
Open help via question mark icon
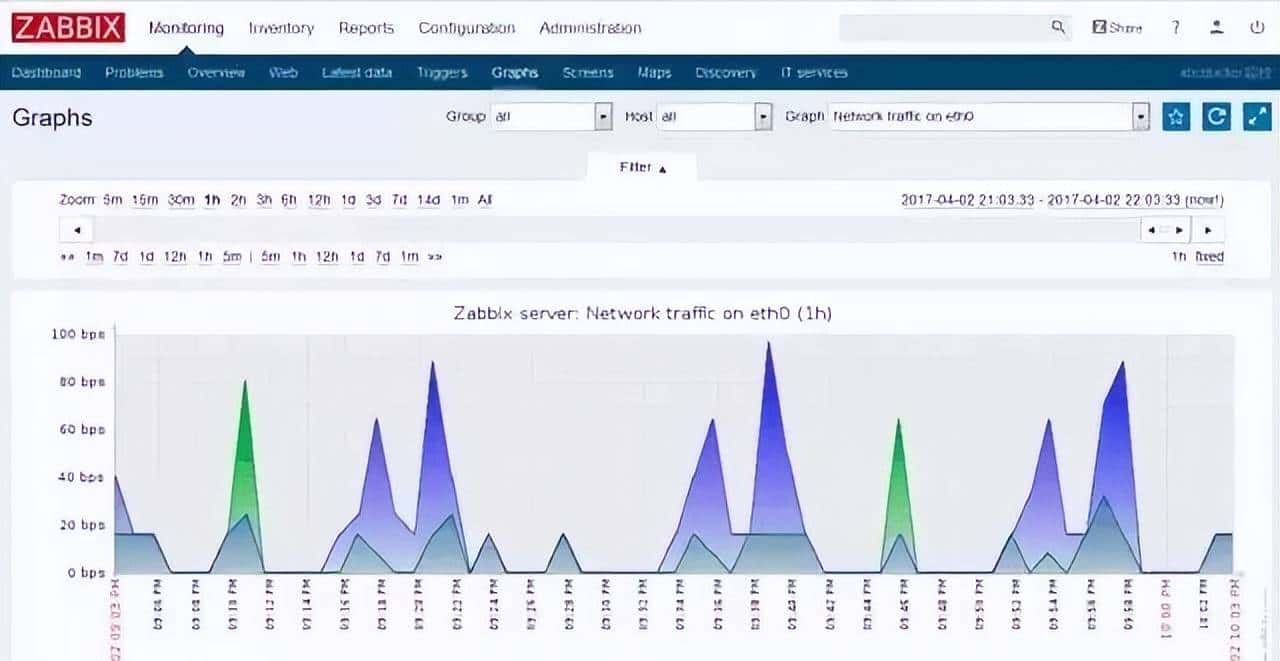coord(1176,28)
